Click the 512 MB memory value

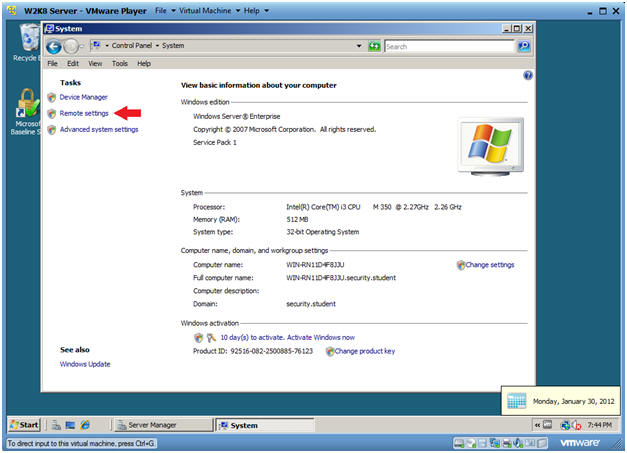tap(297, 220)
